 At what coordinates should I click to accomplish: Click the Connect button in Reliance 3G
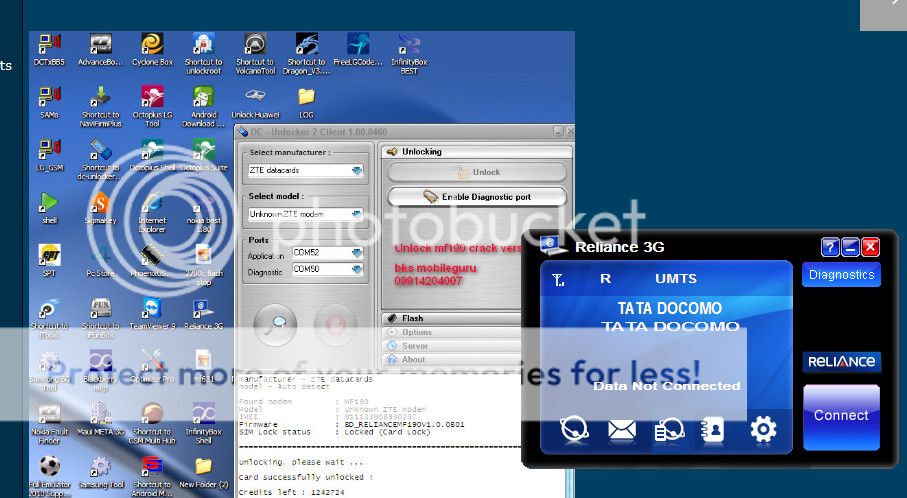pyautogui.click(x=841, y=416)
